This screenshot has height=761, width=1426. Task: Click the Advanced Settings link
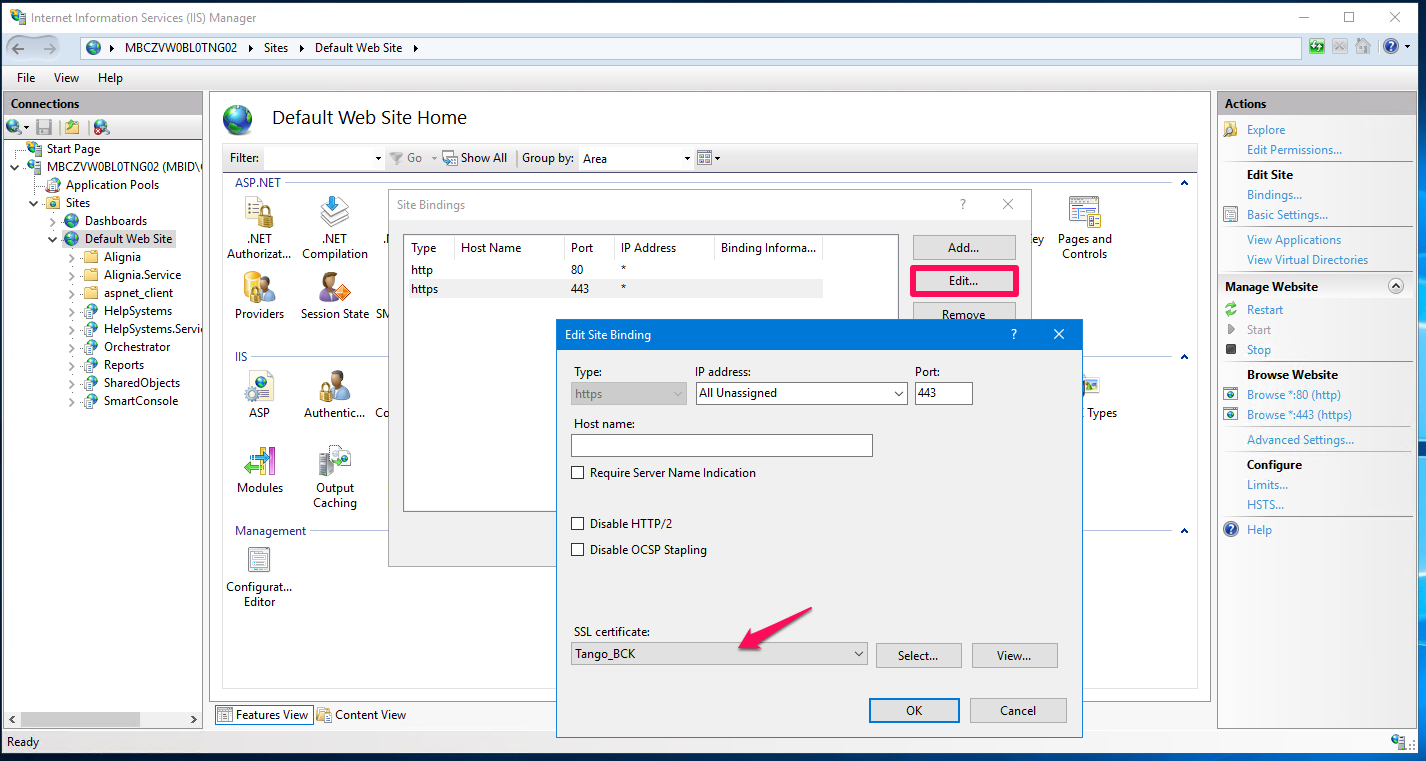(x=1300, y=440)
